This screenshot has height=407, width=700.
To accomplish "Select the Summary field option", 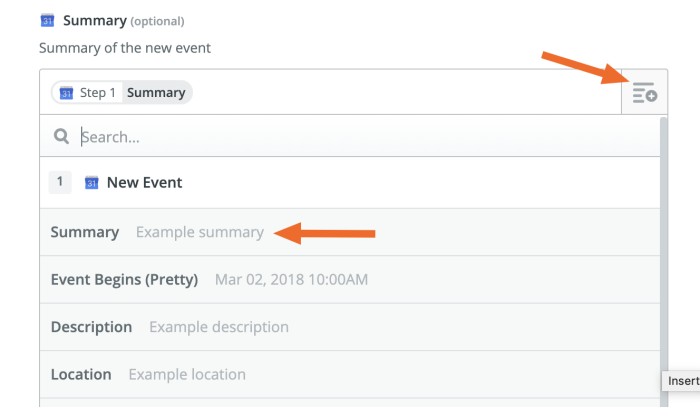I will click(85, 232).
